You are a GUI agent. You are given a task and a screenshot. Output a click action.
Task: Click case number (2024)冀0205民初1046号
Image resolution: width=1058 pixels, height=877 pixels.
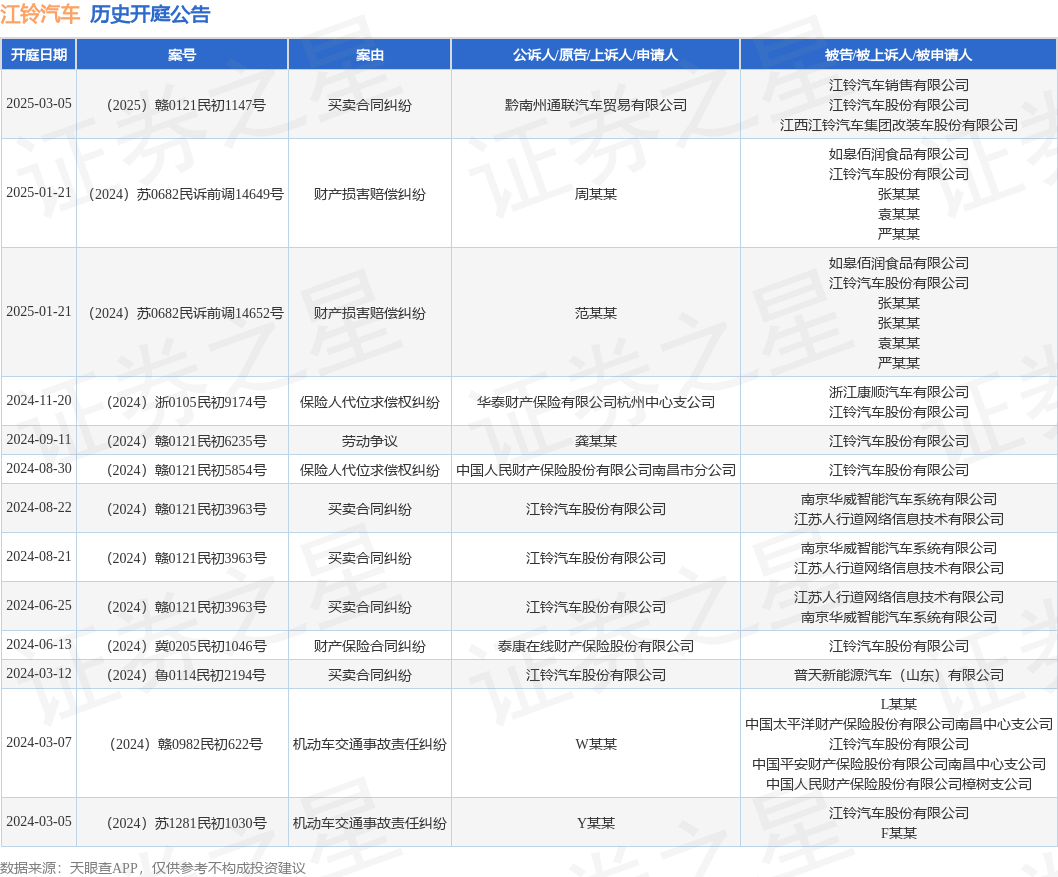tap(182, 646)
